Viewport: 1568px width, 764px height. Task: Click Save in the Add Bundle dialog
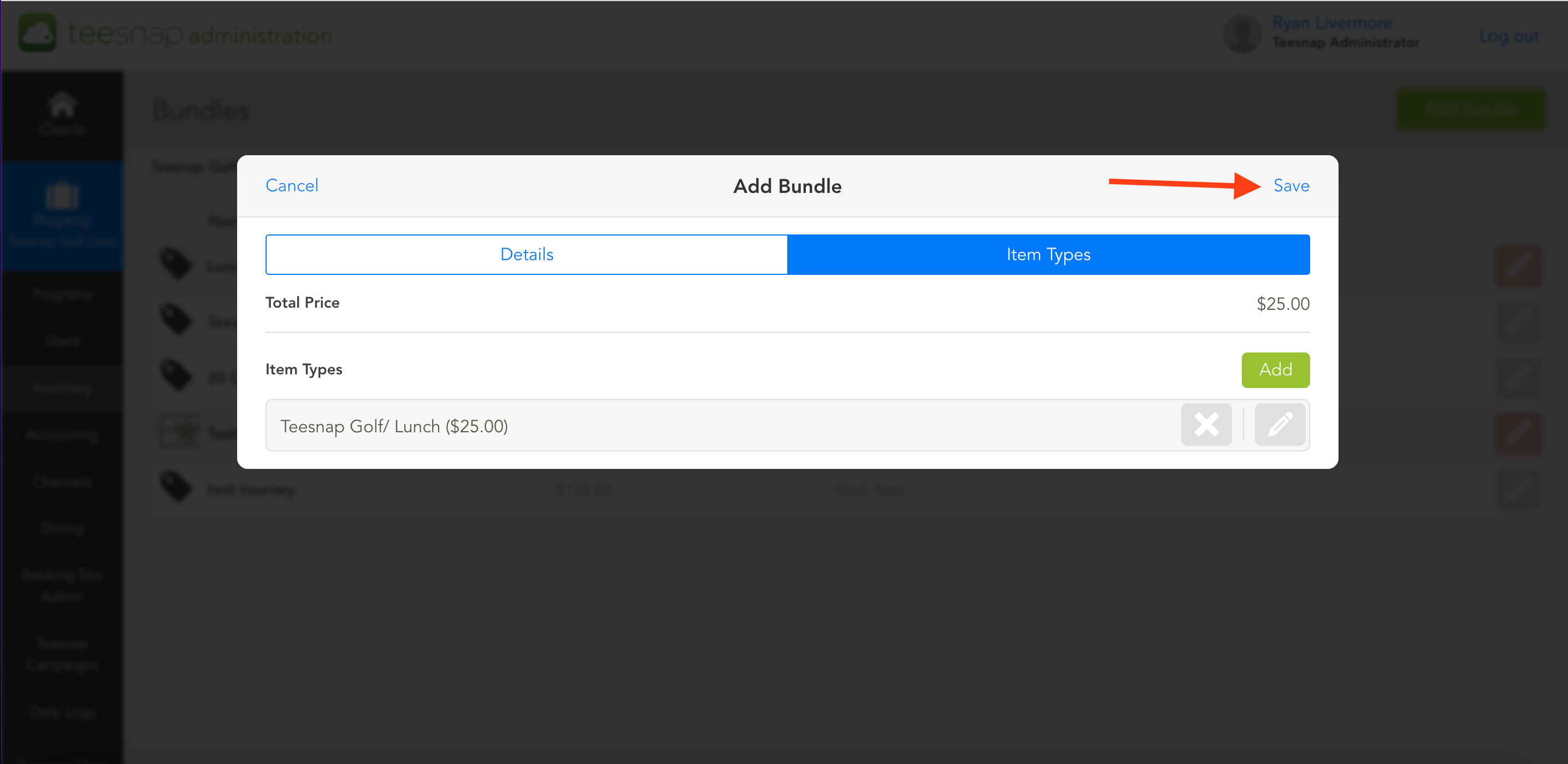1291,186
